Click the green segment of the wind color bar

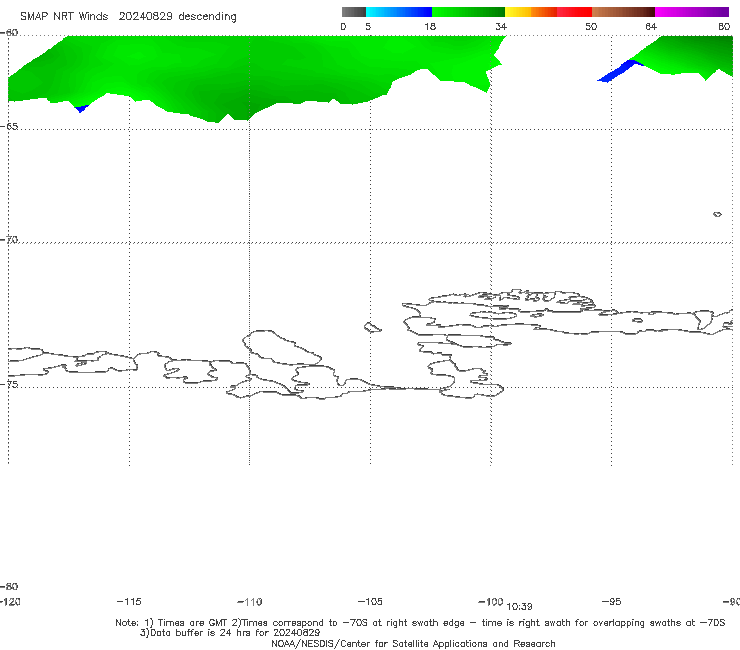pos(468,12)
